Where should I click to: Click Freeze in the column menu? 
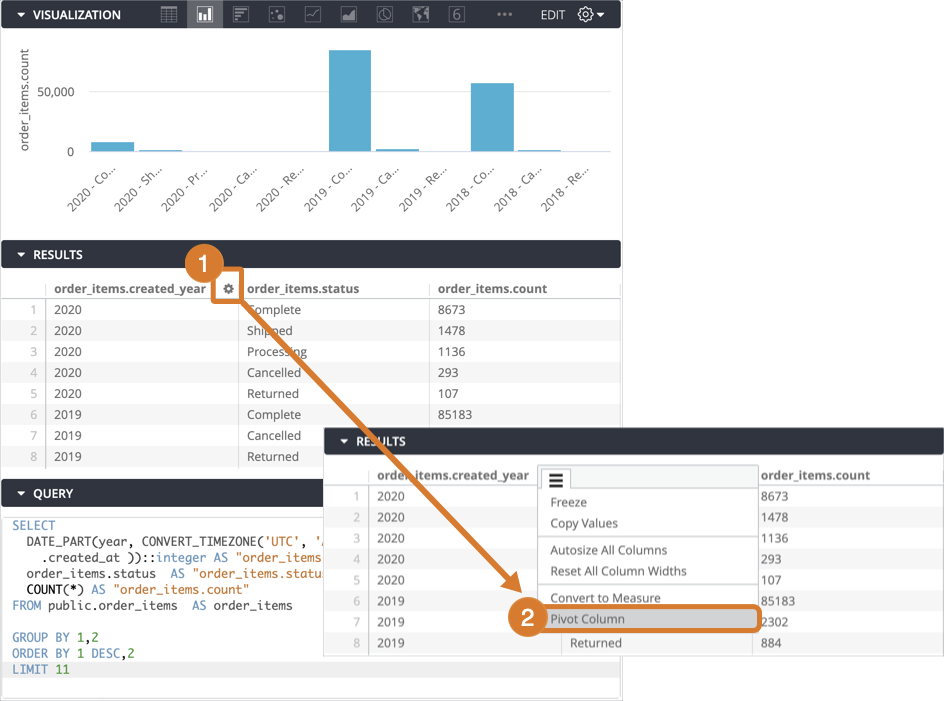(x=568, y=502)
